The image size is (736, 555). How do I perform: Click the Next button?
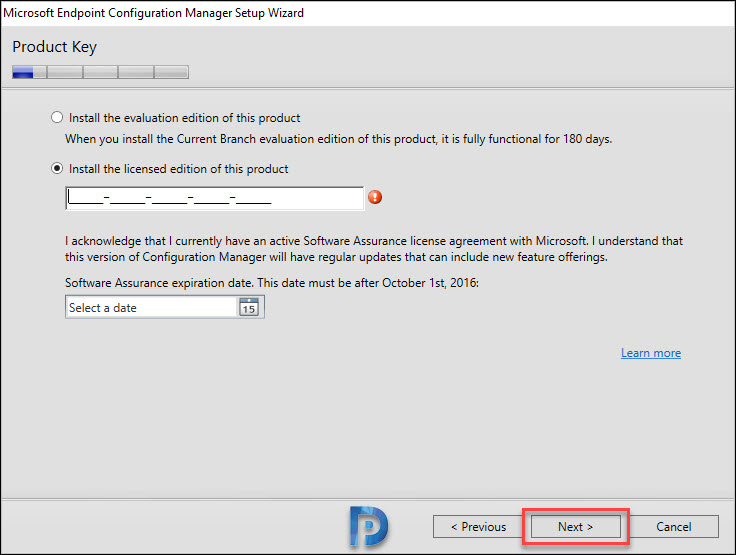(575, 526)
